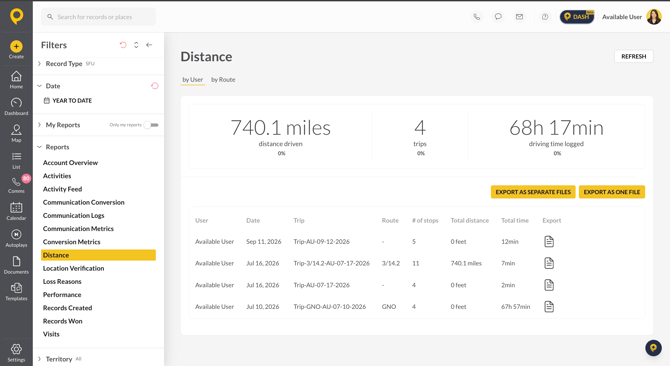Click Available User name in header
The height and width of the screenshot is (366, 670).
point(622,17)
